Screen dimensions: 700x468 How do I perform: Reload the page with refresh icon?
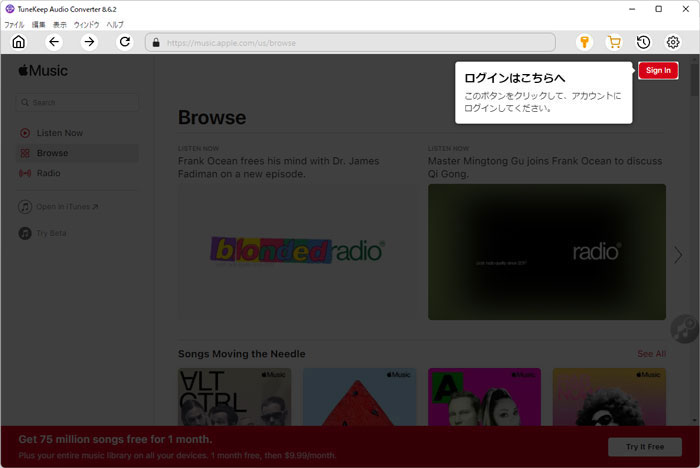pos(125,42)
